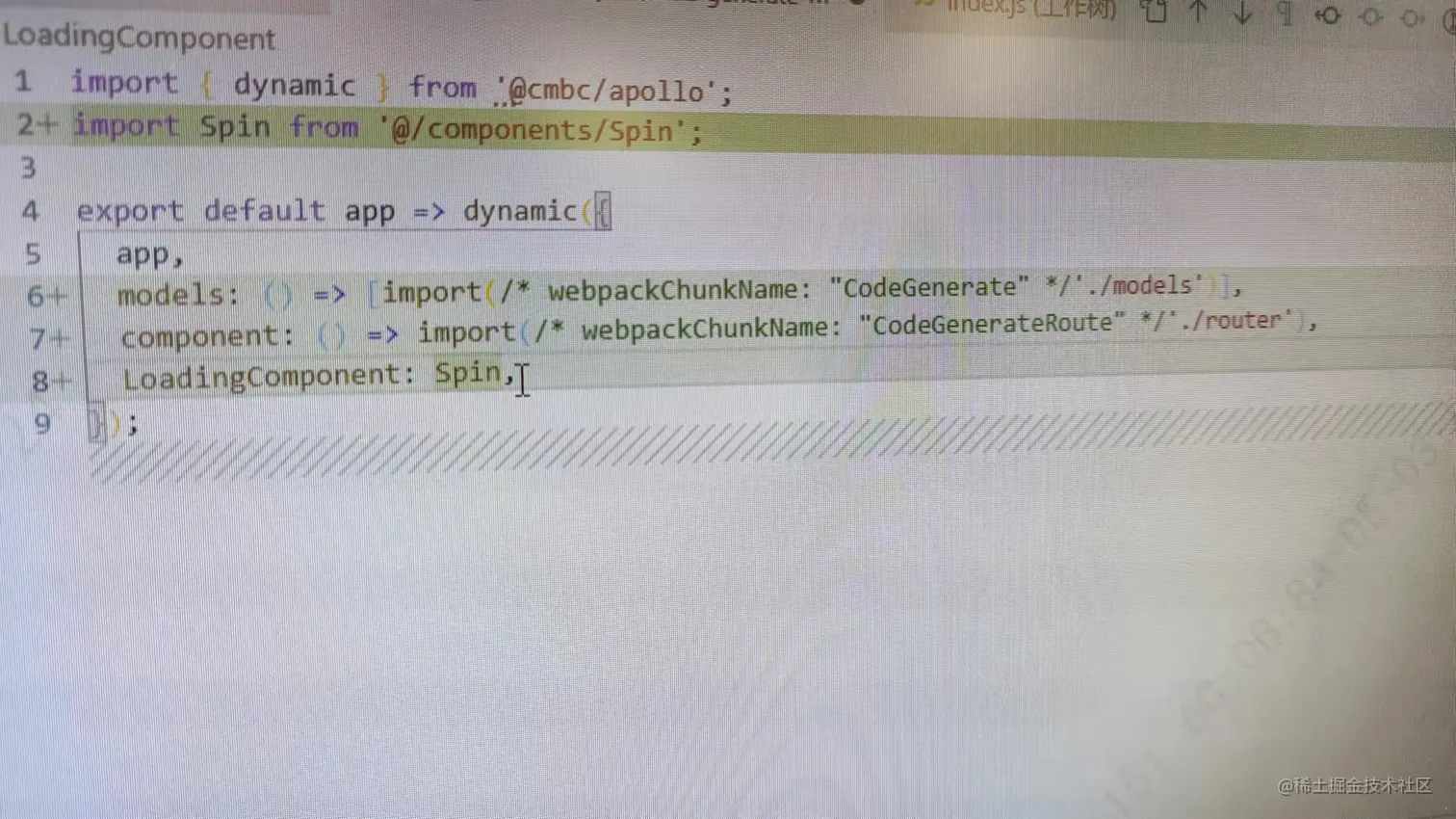Click line number 1 in the gutter

point(23,81)
